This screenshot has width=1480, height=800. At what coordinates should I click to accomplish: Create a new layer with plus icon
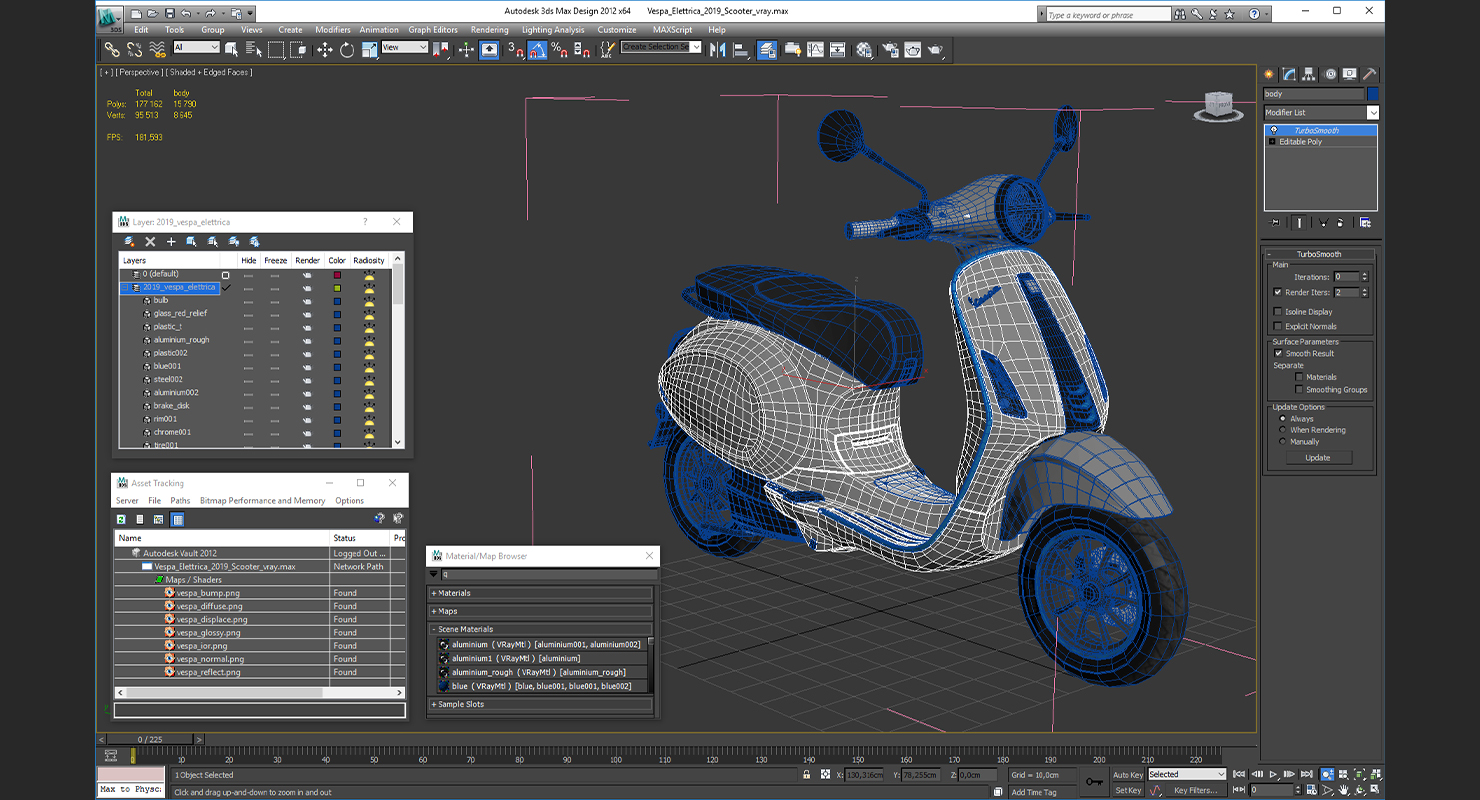click(171, 242)
